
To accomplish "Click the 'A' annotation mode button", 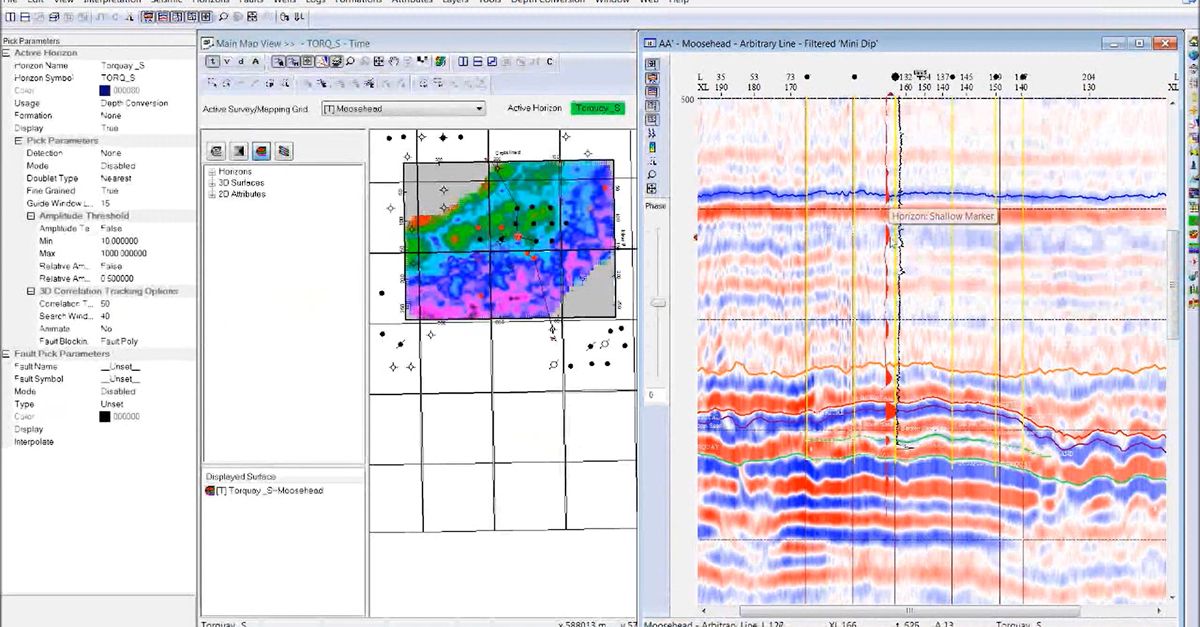I will coord(256,62).
